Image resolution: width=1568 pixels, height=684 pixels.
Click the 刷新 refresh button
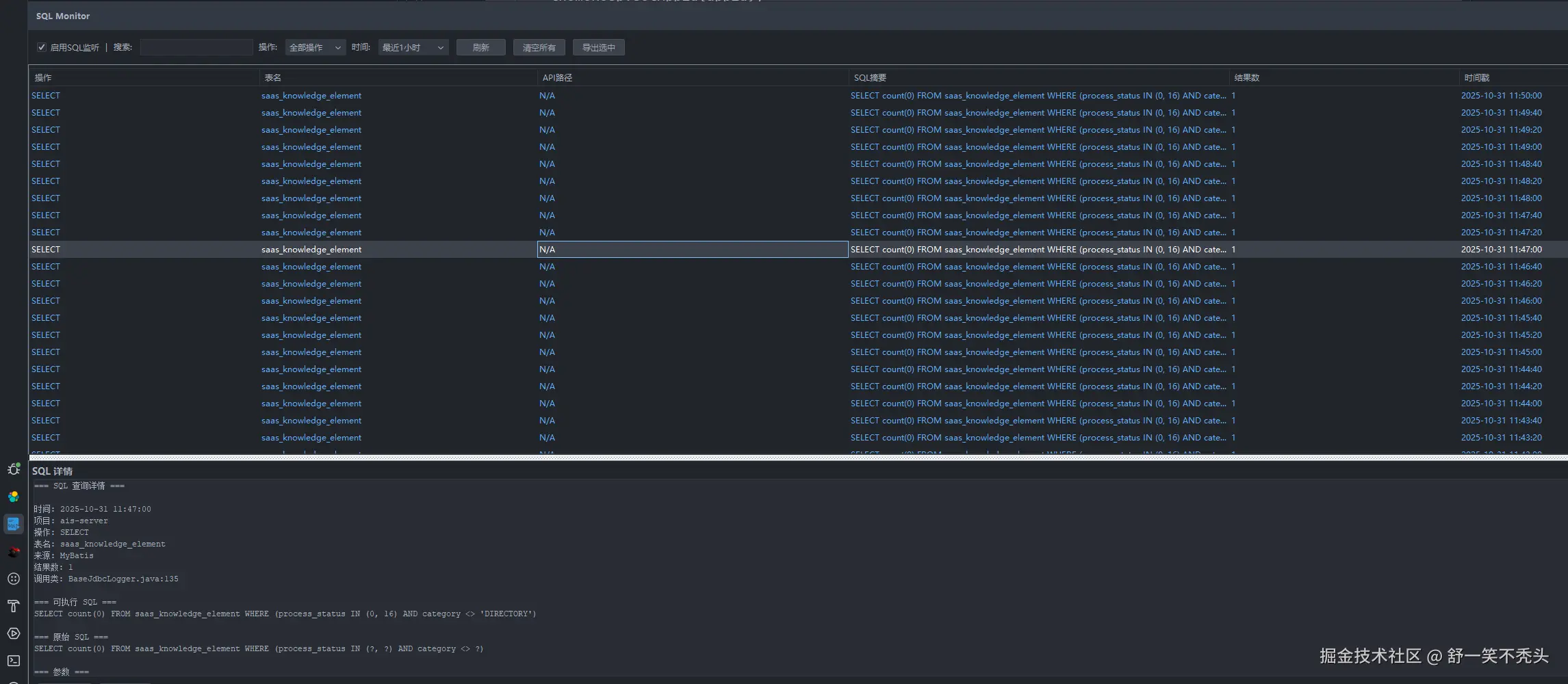tap(481, 47)
